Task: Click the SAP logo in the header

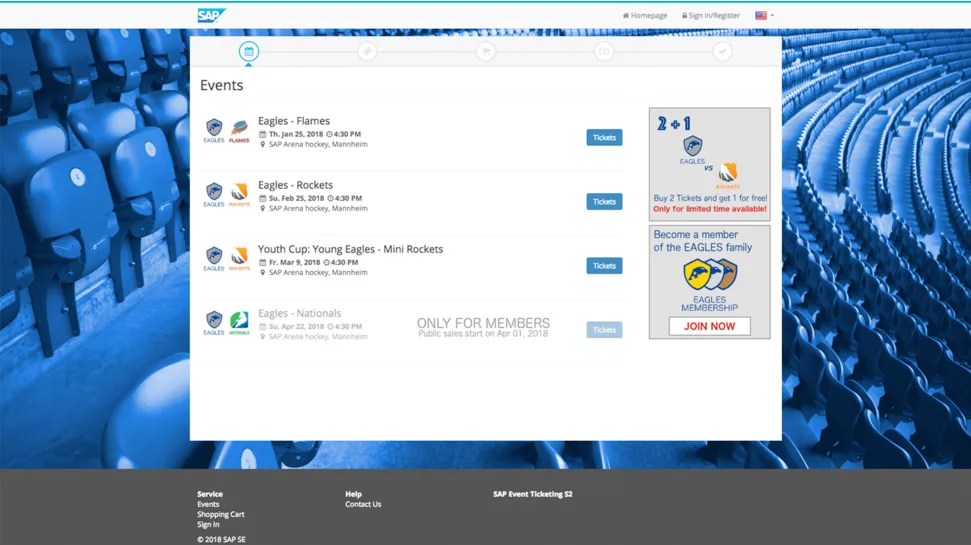Action: [211, 15]
